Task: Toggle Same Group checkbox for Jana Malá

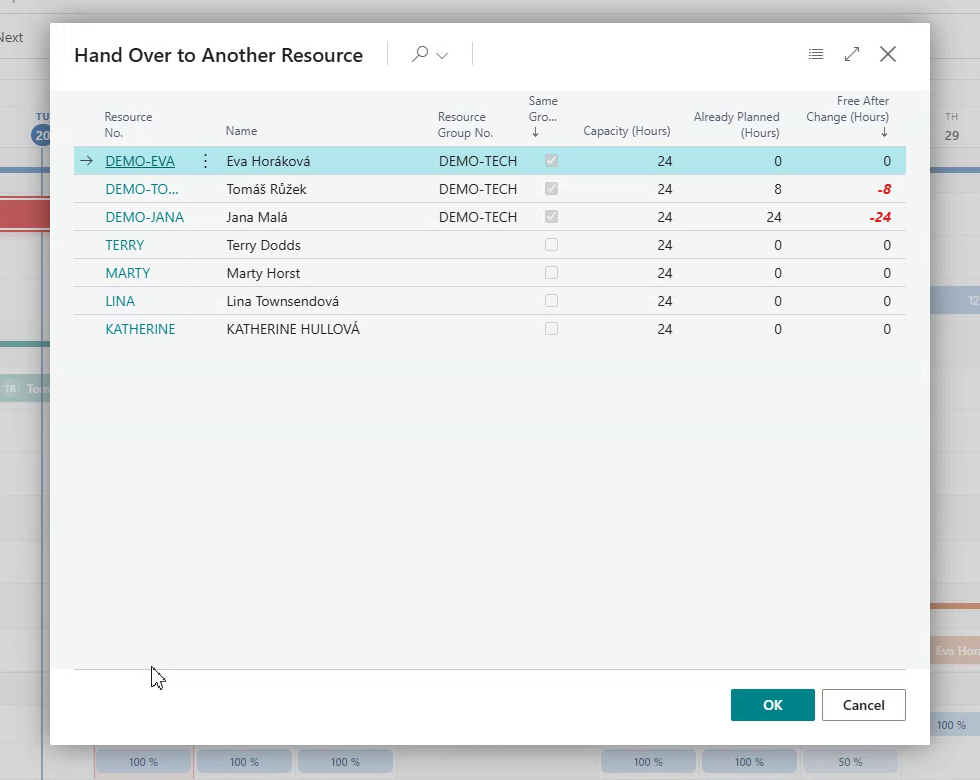Action: pyautogui.click(x=551, y=217)
